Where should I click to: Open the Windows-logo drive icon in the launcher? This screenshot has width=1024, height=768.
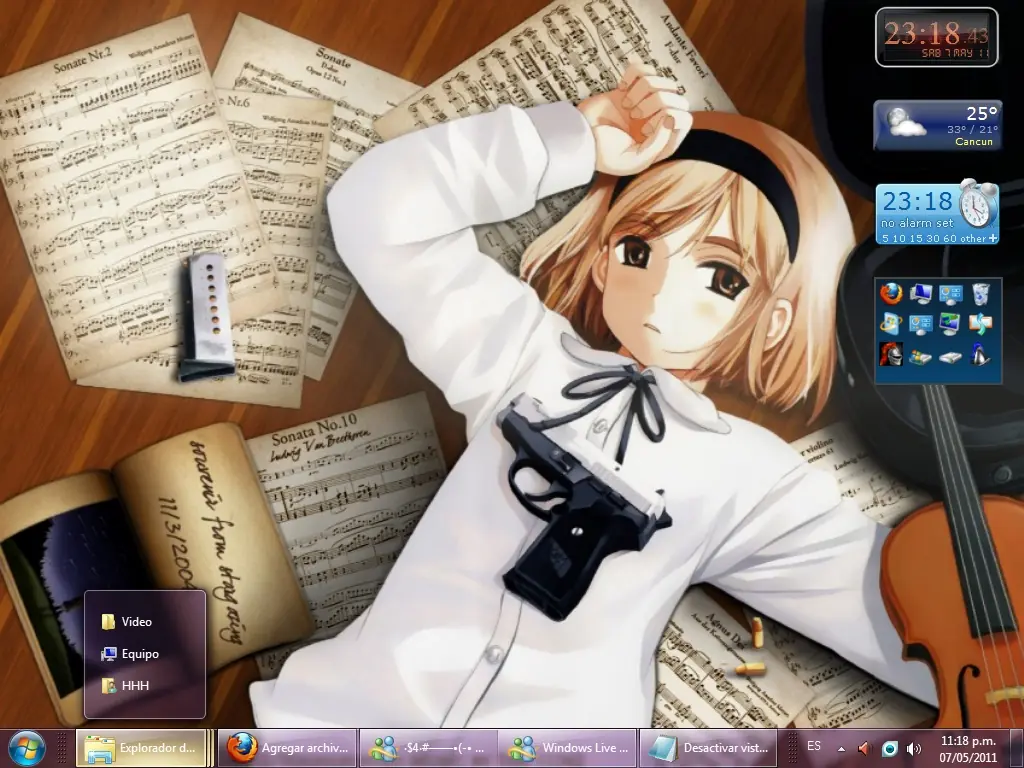(x=921, y=357)
